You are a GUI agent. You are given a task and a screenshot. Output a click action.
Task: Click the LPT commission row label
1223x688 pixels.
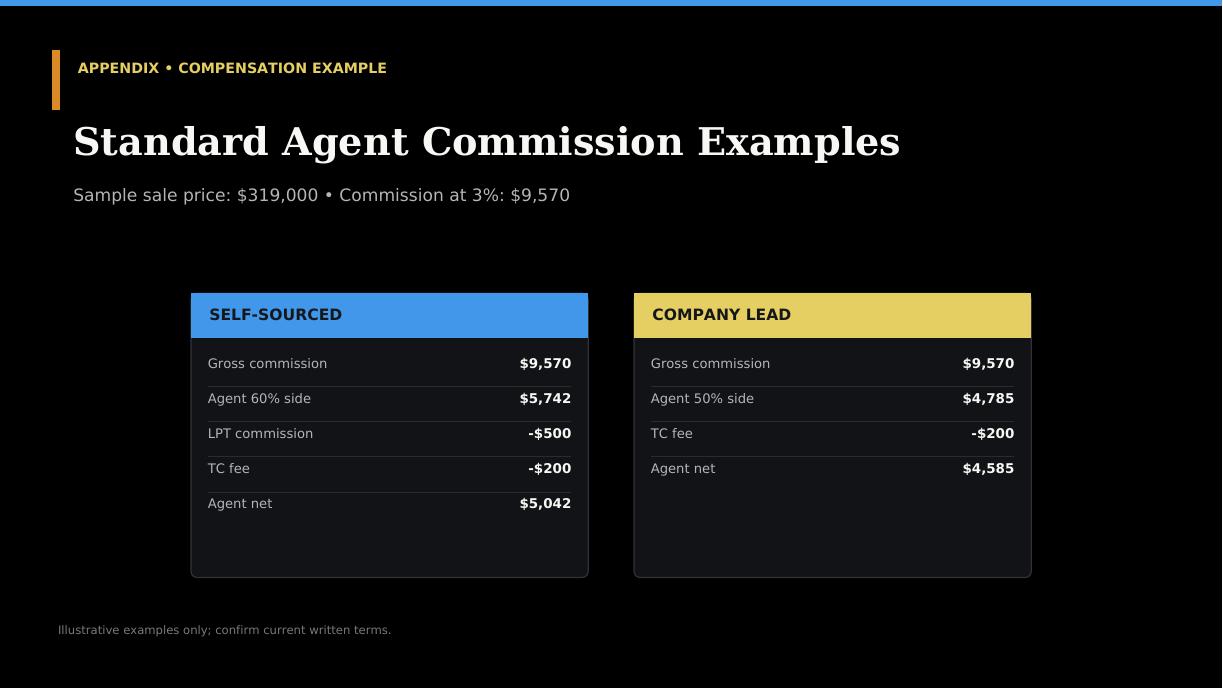click(260, 434)
